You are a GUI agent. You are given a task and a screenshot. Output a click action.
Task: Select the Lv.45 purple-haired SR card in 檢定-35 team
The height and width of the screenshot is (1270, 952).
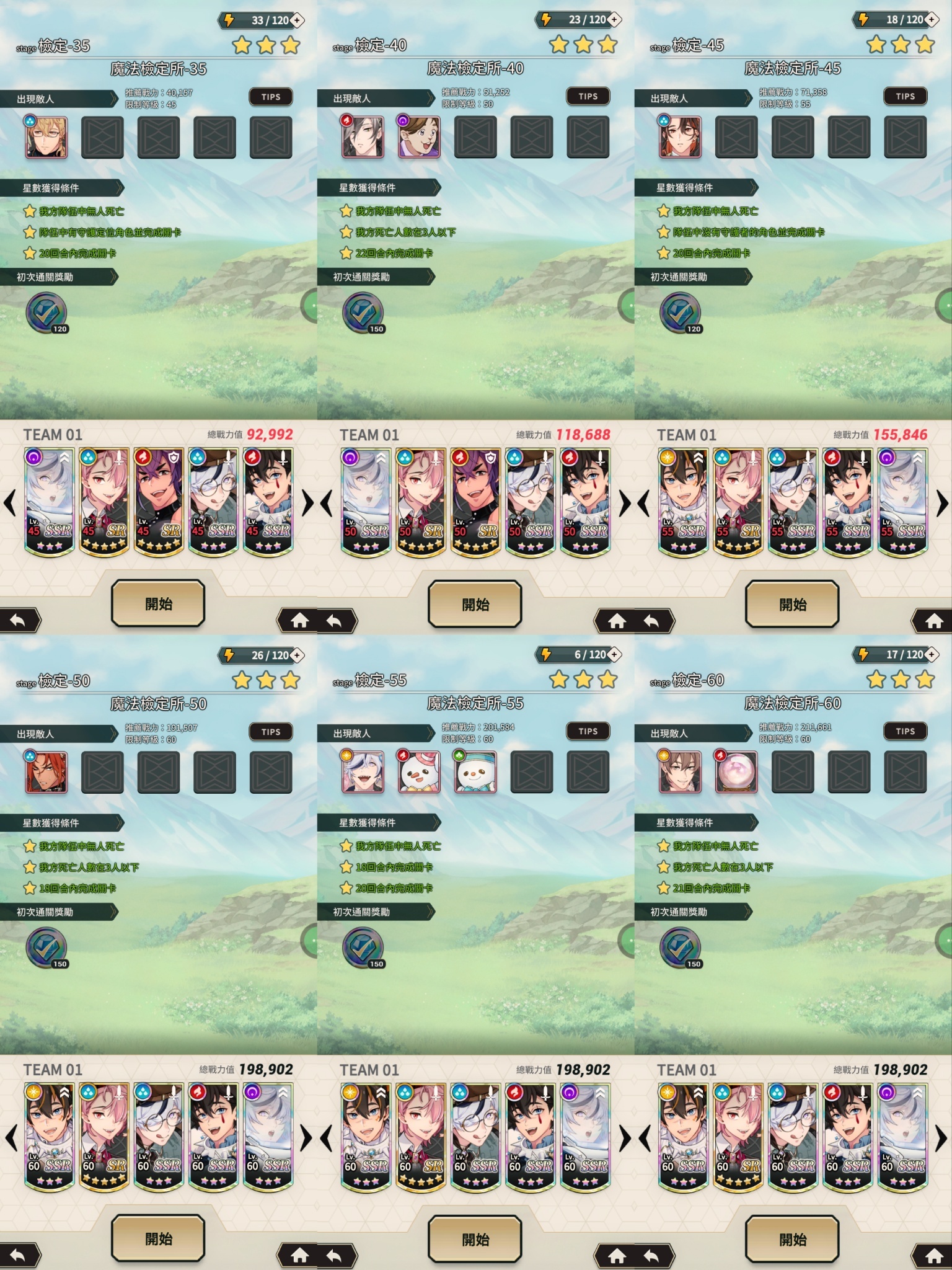pyautogui.click(x=159, y=502)
